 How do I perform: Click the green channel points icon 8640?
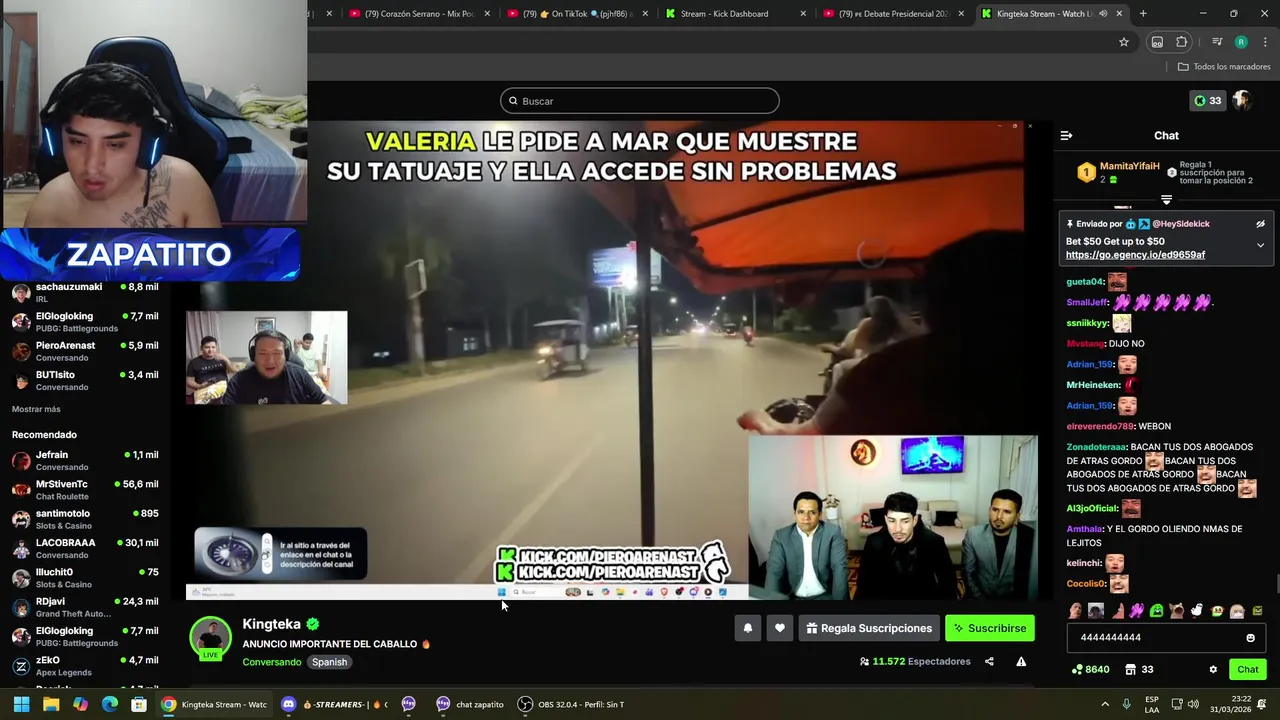1090,669
